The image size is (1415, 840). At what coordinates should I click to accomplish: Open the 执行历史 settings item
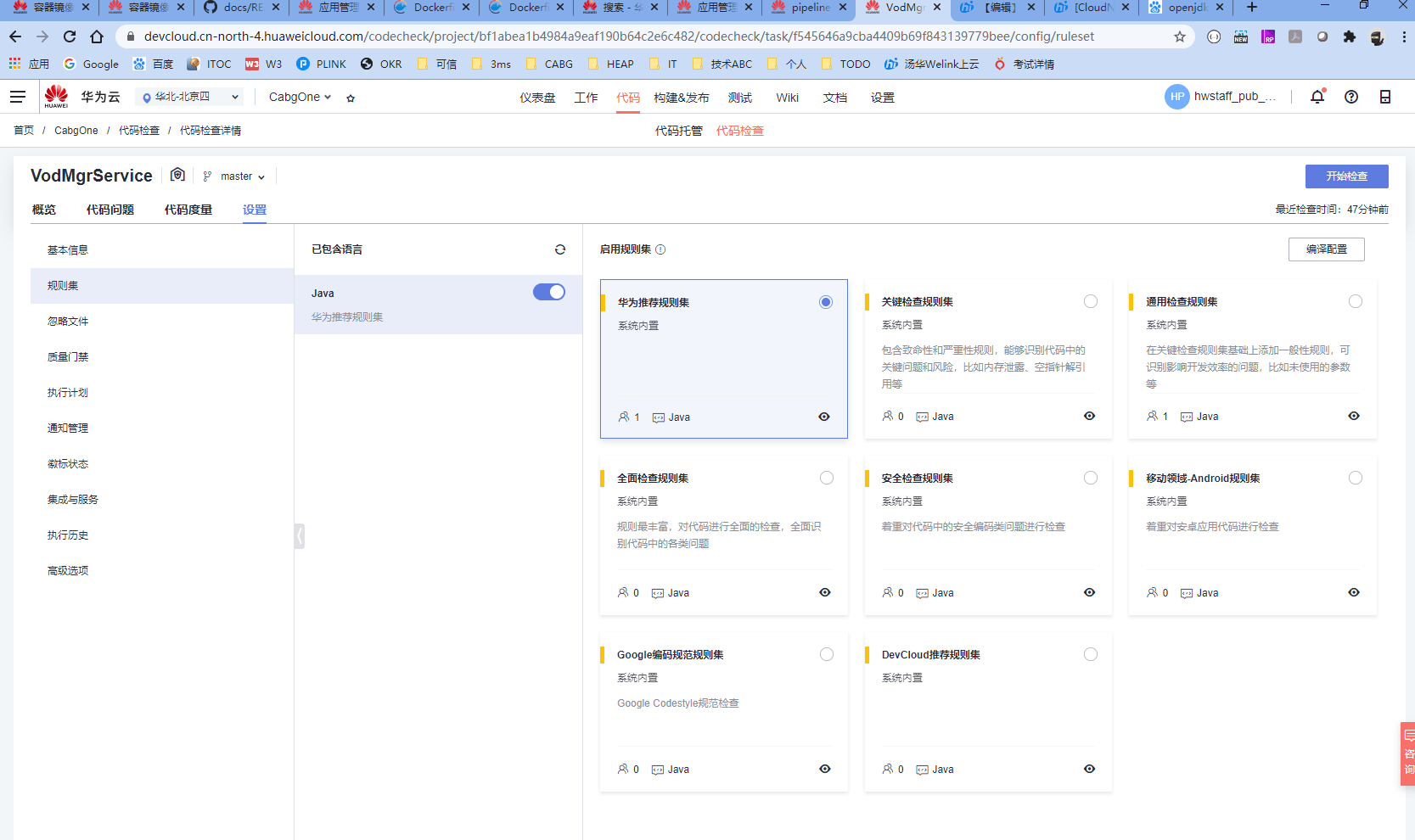tap(162, 535)
